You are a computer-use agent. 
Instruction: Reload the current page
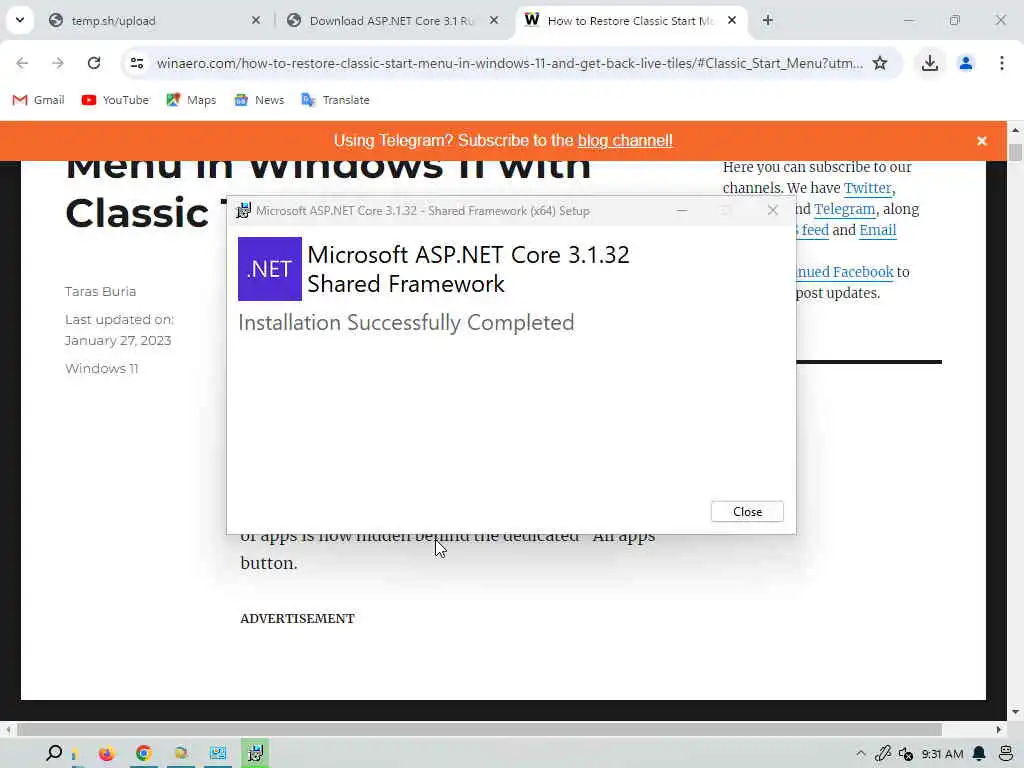[94, 63]
